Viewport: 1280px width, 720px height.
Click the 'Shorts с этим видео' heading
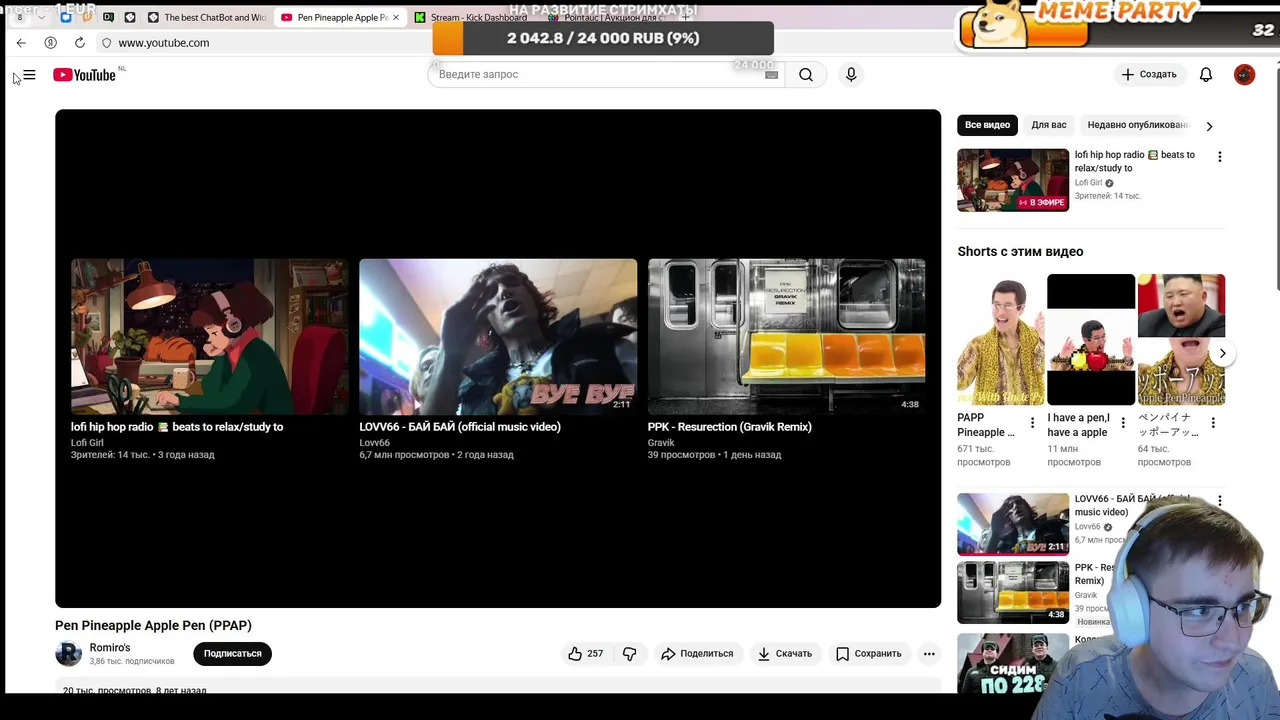(x=1020, y=252)
